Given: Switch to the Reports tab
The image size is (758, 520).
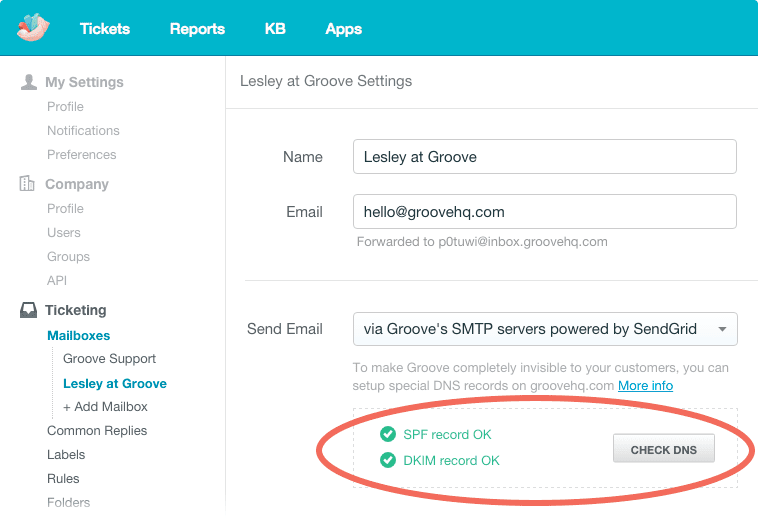Looking at the screenshot, I should [x=197, y=29].
